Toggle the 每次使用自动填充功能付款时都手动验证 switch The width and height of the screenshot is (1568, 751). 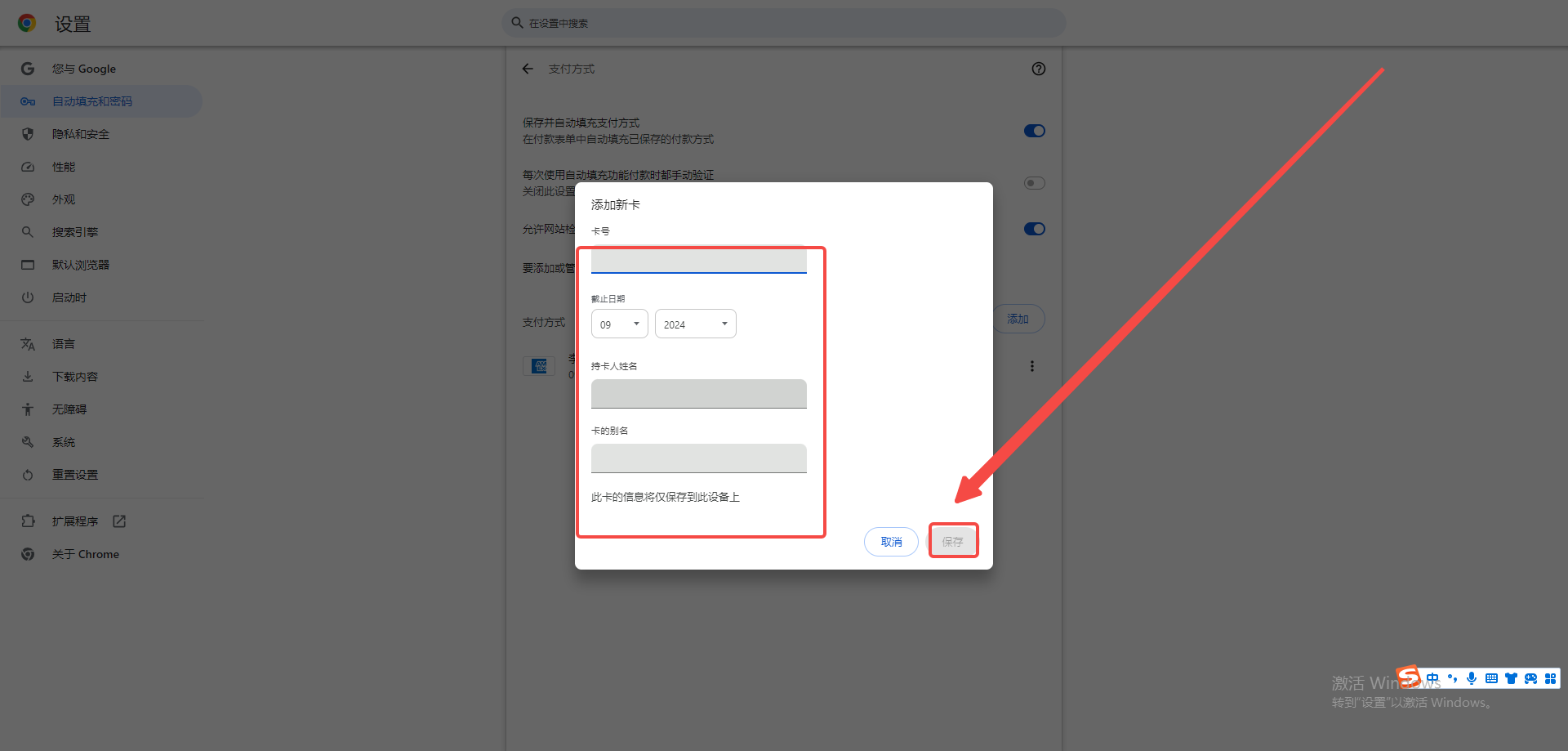[1035, 183]
